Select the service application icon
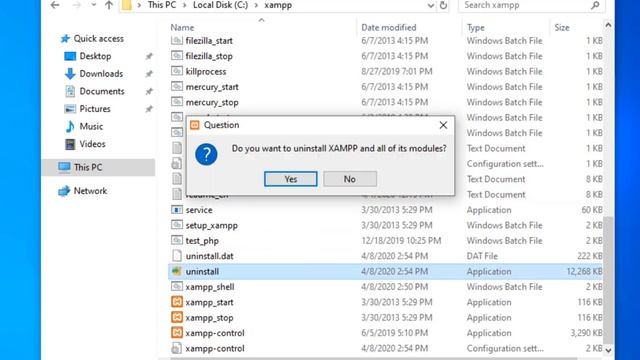The height and width of the screenshot is (360, 640). coord(177,210)
